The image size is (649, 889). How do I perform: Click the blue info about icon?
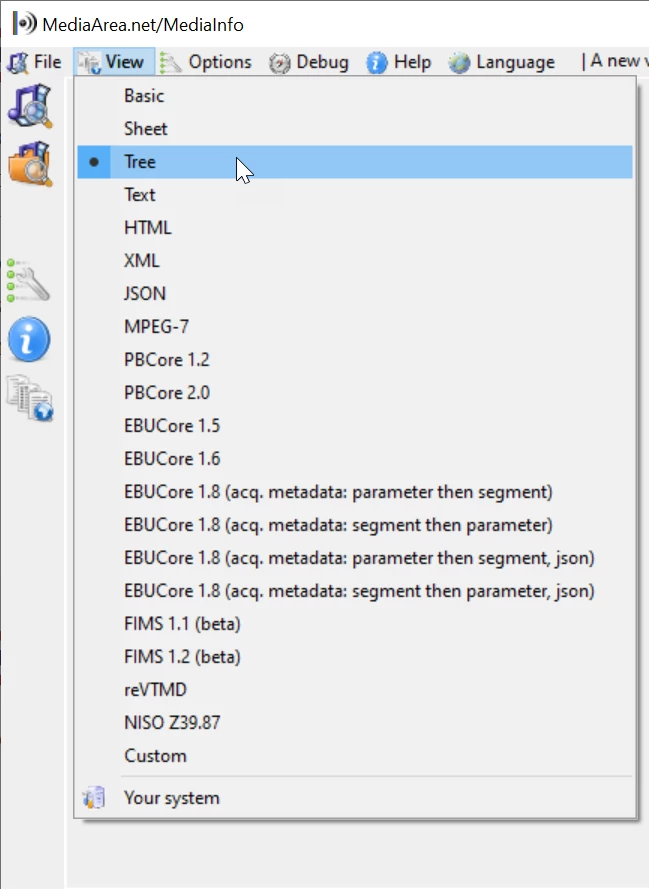click(29, 339)
